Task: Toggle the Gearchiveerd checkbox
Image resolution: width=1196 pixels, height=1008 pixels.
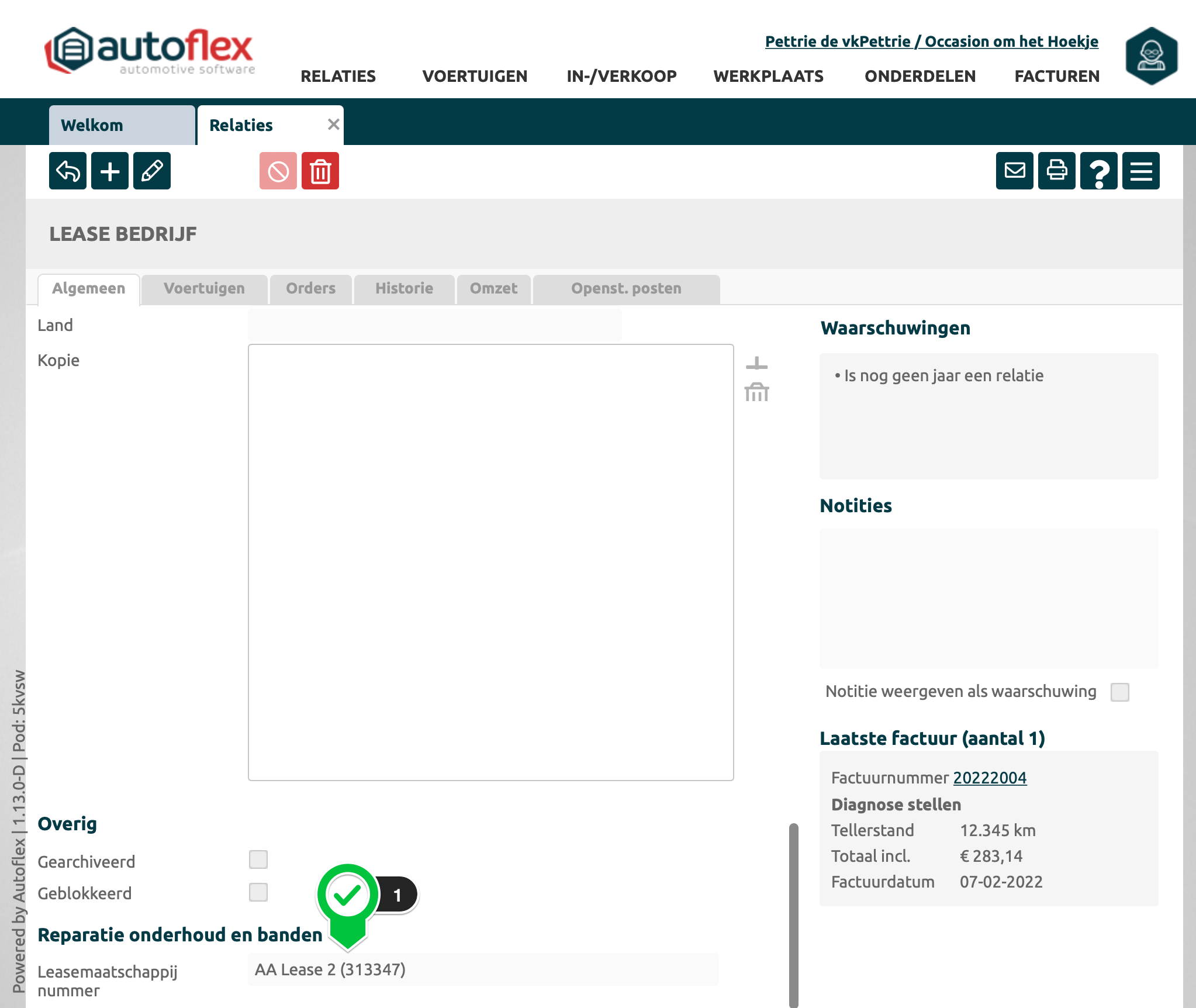Action: click(258, 859)
